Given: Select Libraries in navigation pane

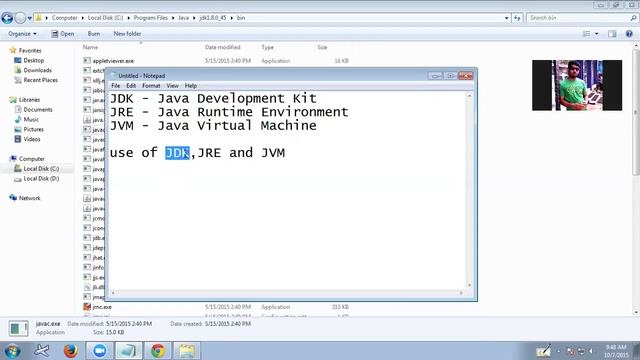Looking at the screenshot, I should (29, 100).
